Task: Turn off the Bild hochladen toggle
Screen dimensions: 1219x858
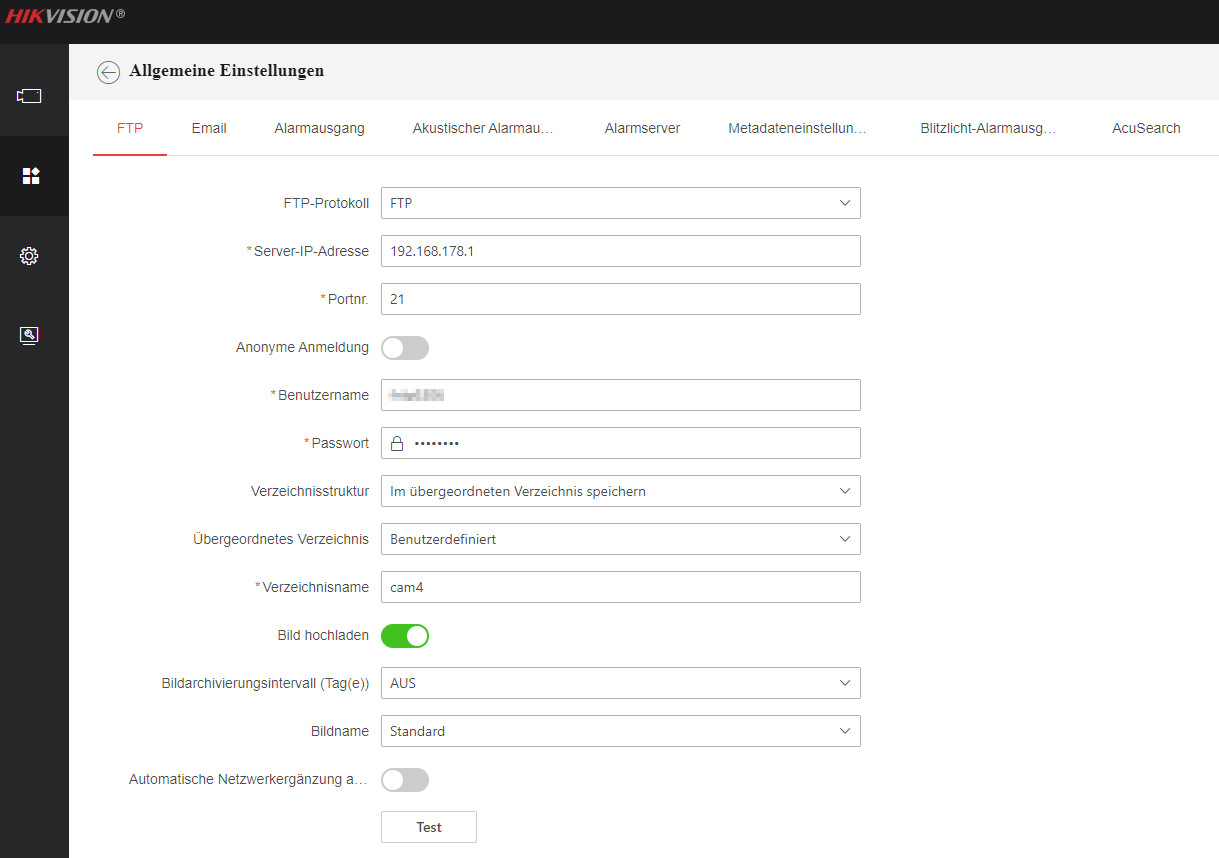Action: [405, 635]
